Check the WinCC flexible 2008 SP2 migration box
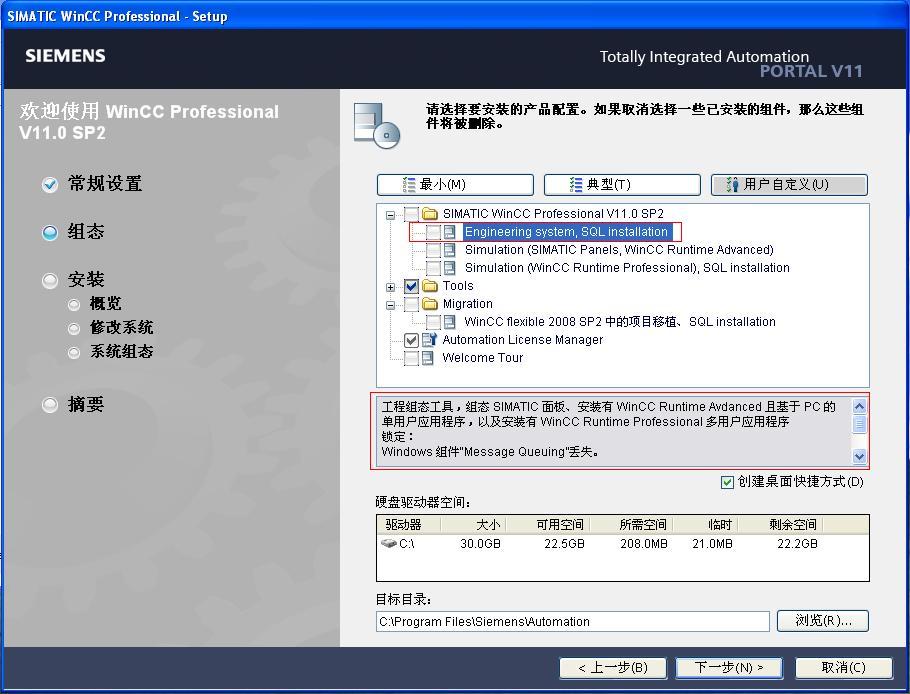This screenshot has height=694, width=910. [x=433, y=322]
